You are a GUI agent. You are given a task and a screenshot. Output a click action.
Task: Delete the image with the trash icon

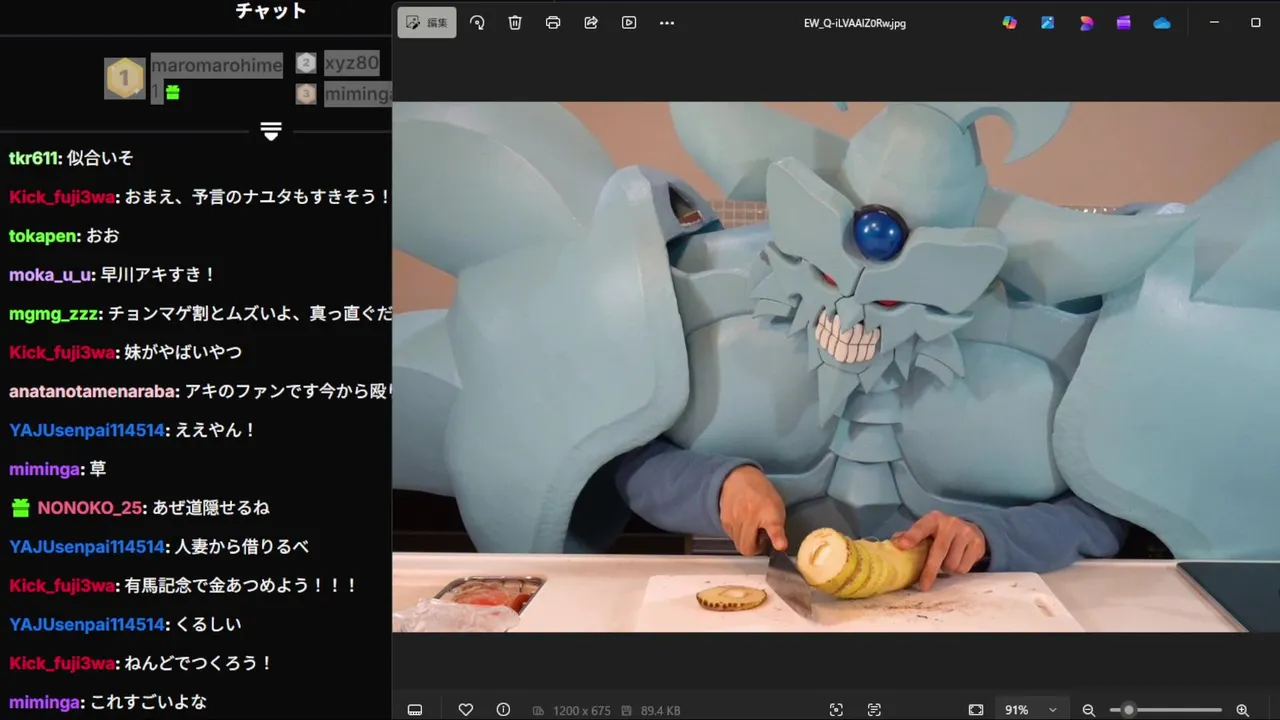(515, 22)
